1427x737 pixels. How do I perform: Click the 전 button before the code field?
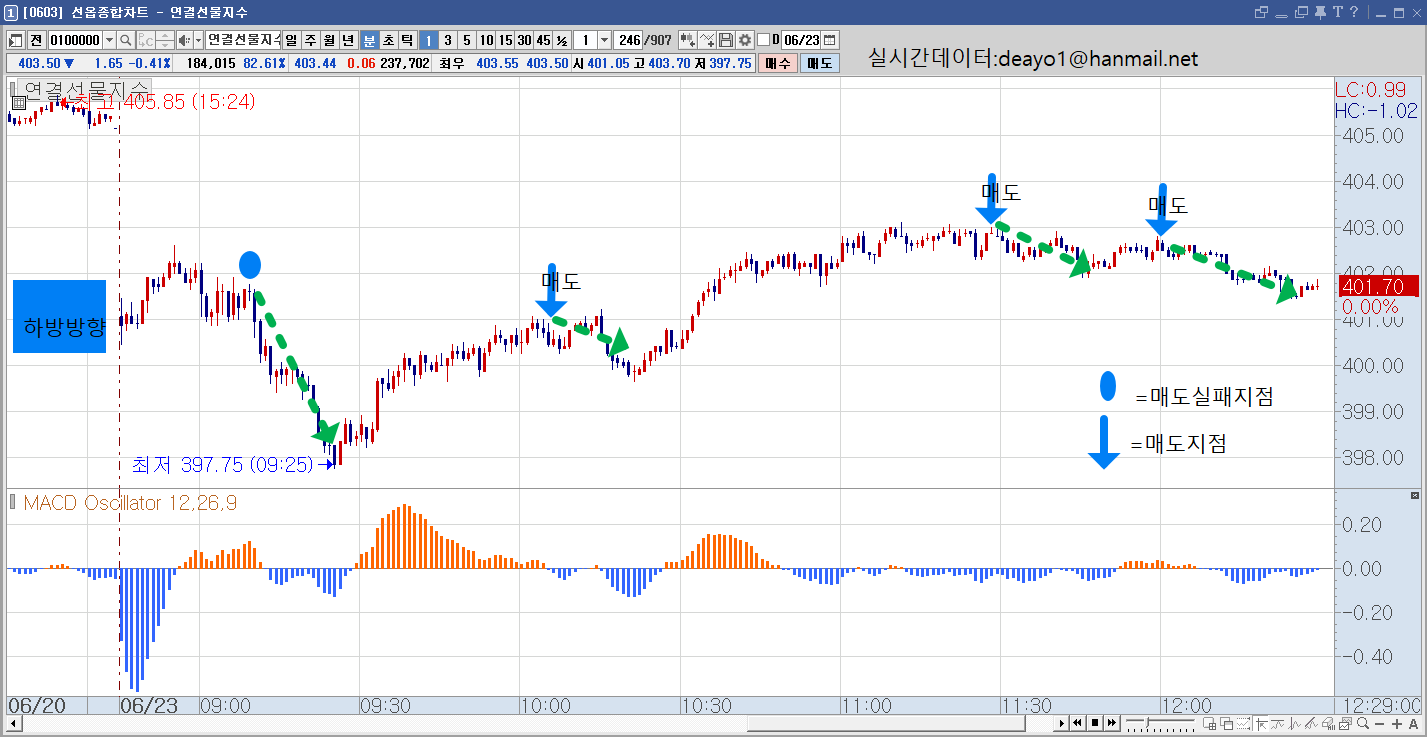click(36, 40)
